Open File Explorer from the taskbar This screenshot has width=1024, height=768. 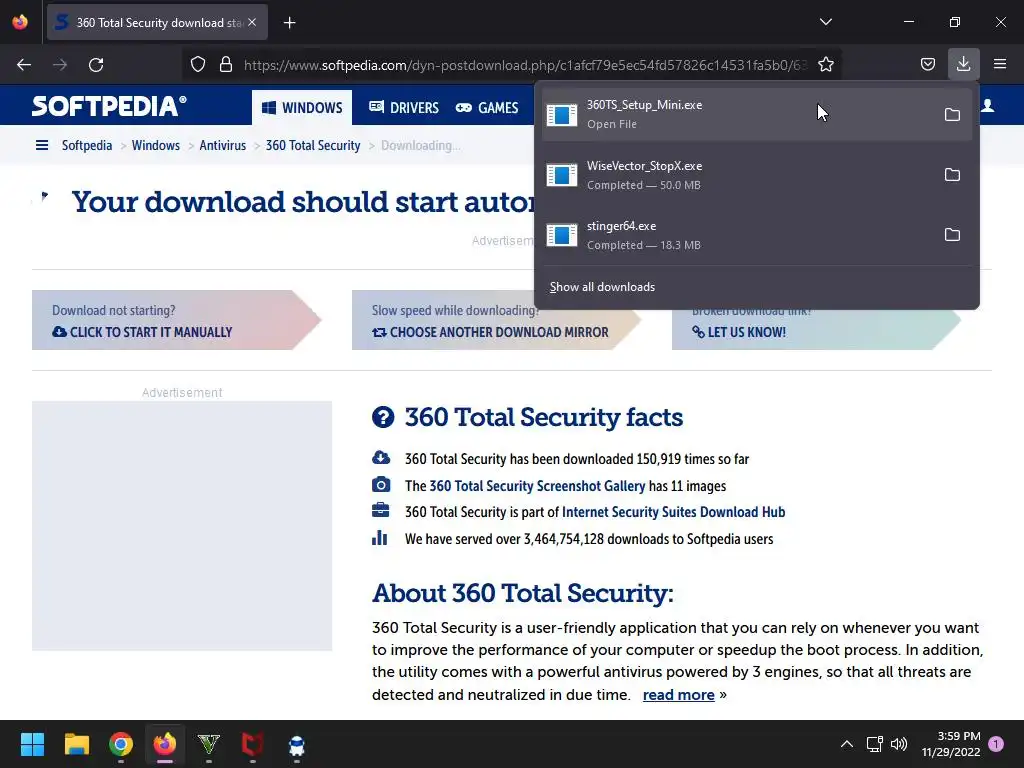pyautogui.click(x=76, y=744)
